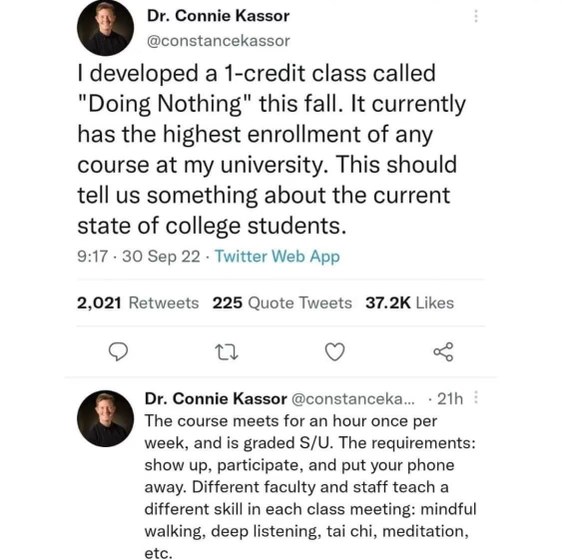Image resolution: width=562 pixels, height=560 pixels.
Task: Open the main tweet's three-dot menu
Action: pos(476,16)
